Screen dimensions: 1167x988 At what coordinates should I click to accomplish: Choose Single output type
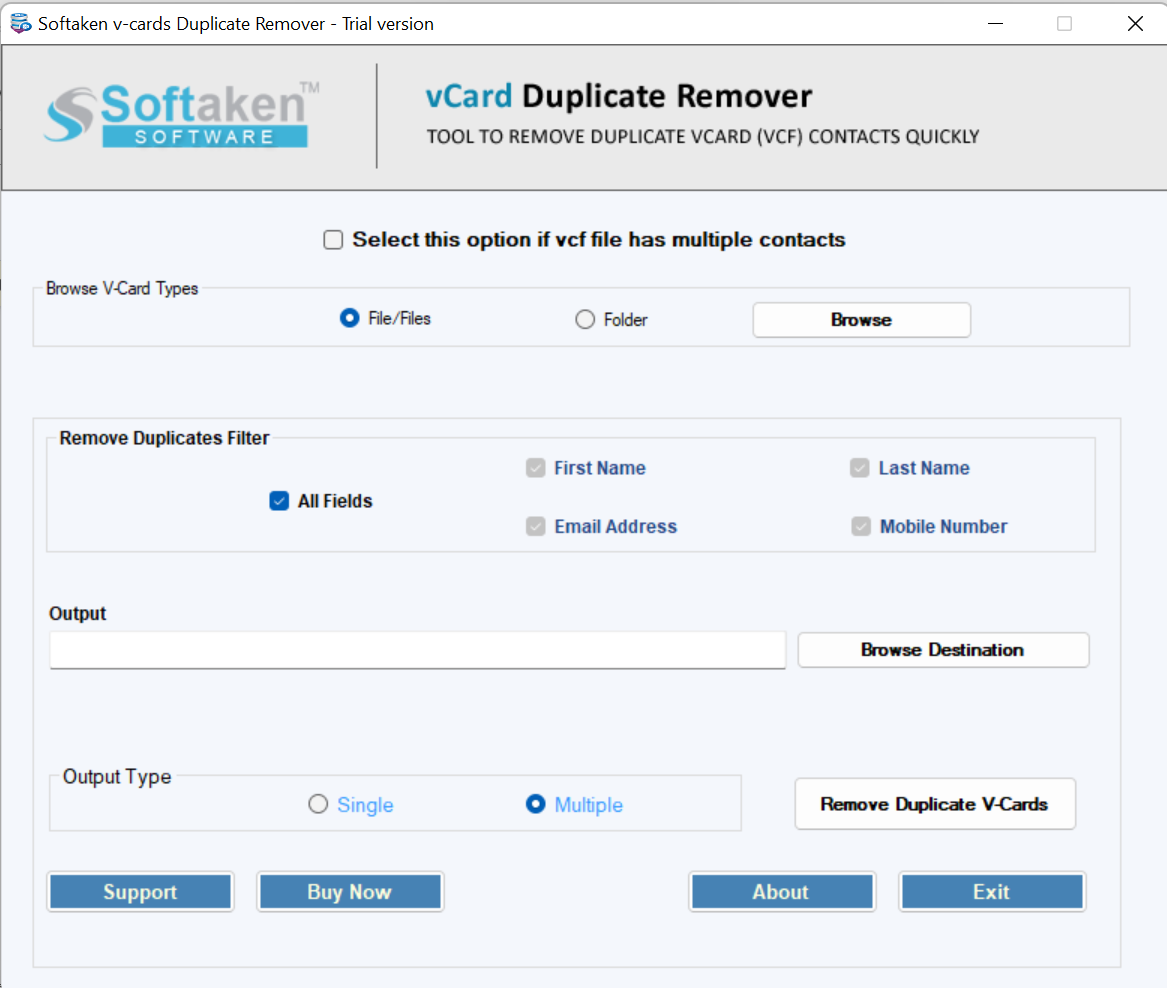(318, 804)
